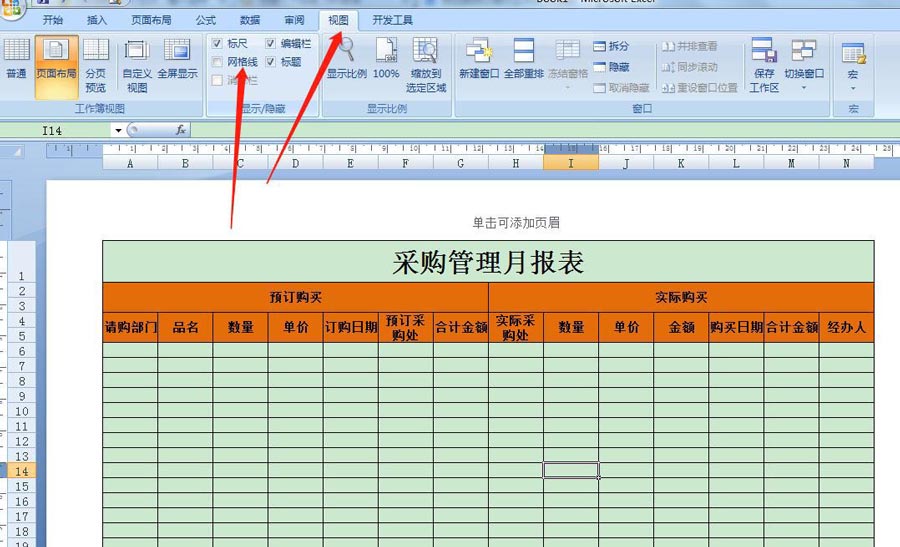The image size is (900, 547).
Task: Switch to the 公式 formulas tab
Action: click(205, 20)
